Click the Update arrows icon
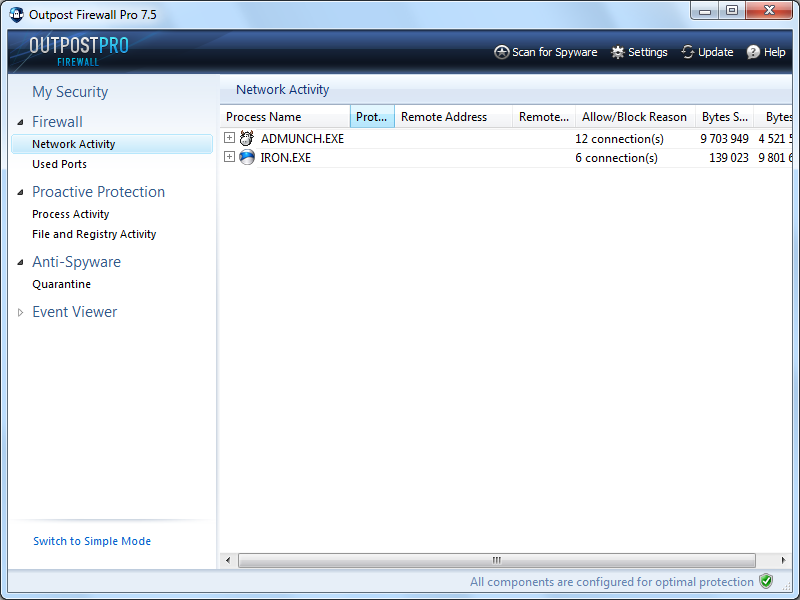Screen dimensions: 800x600 pos(688,52)
